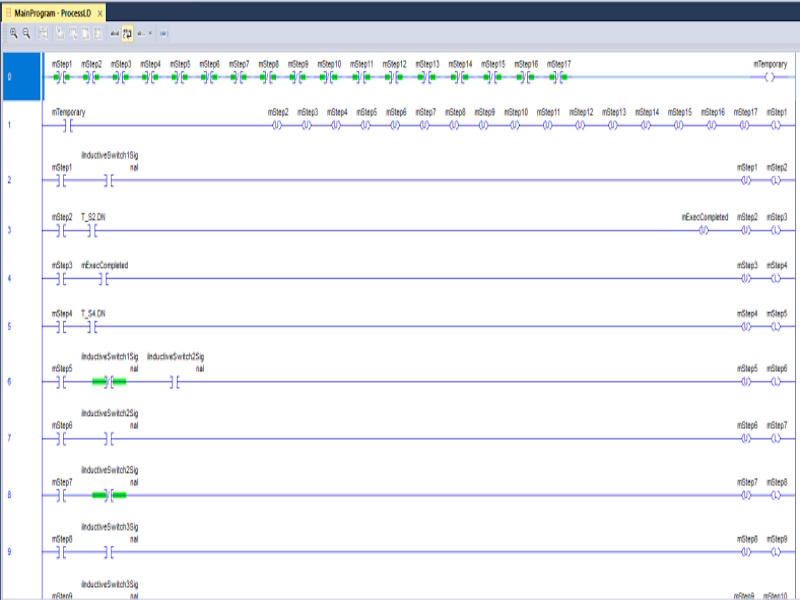
Task: Select rung number 0 header
Action: [21, 76]
